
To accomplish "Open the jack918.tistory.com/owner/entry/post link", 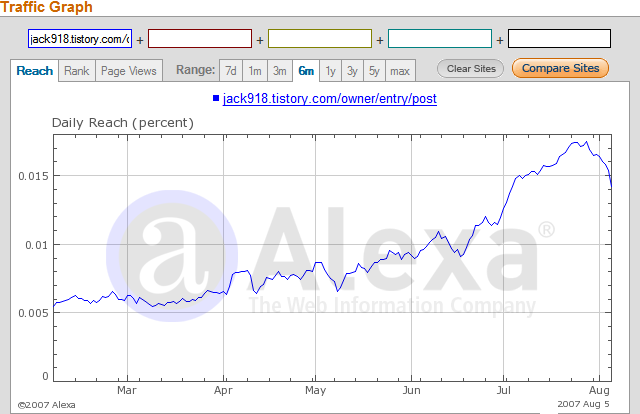I will pyautogui.click(x=330, y=98).
